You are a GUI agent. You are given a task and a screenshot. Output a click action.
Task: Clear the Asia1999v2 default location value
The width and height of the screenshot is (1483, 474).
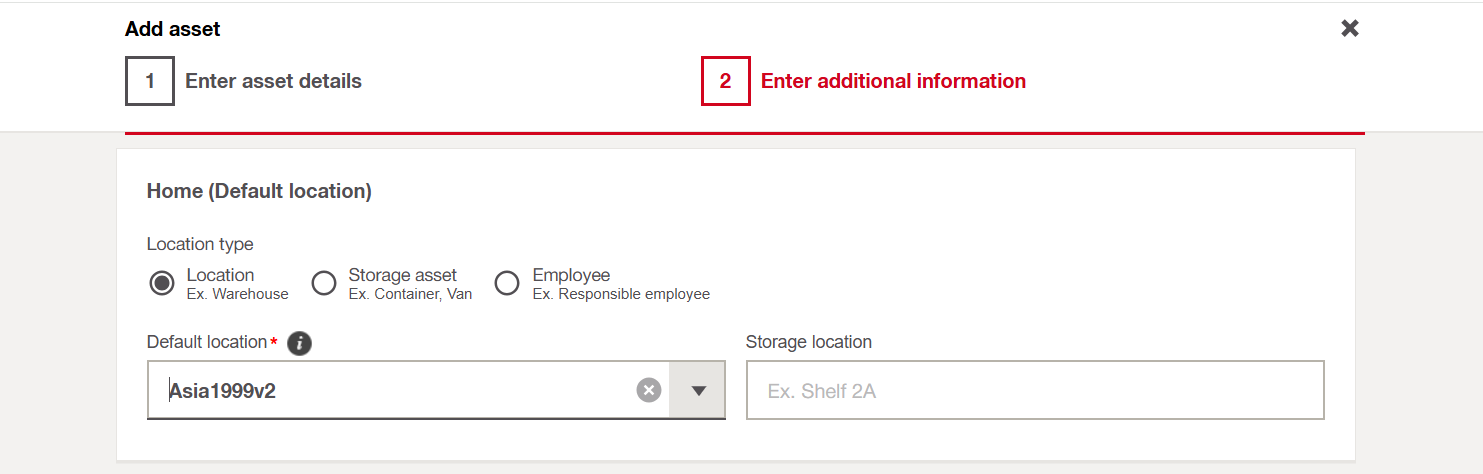tap(649, 391)
